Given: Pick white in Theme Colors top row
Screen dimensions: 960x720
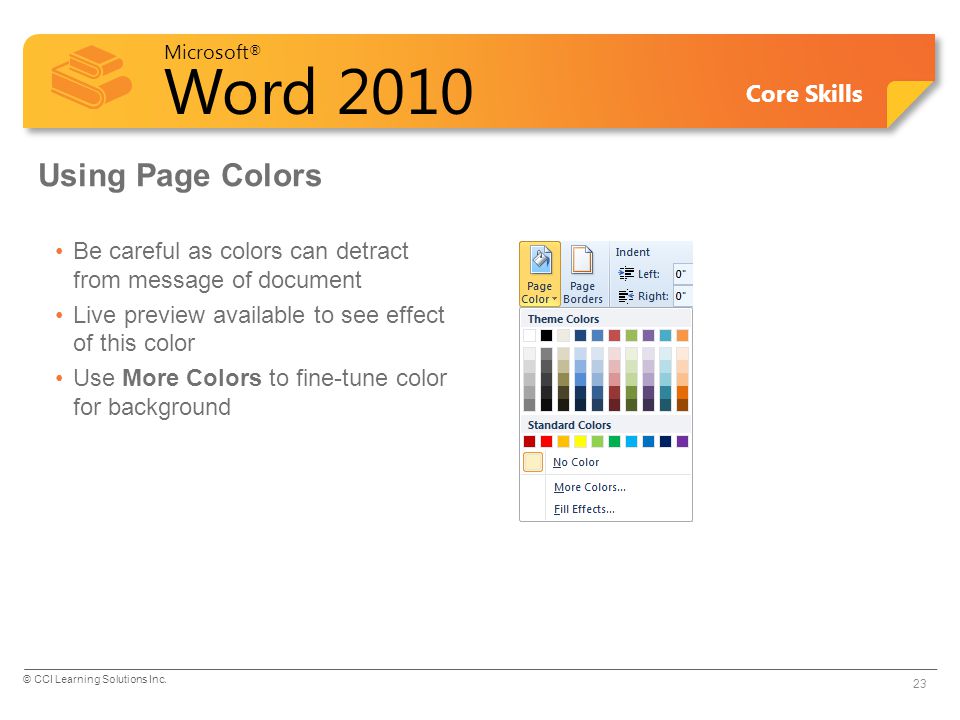Looking at the screenshot, I should 530,336.
